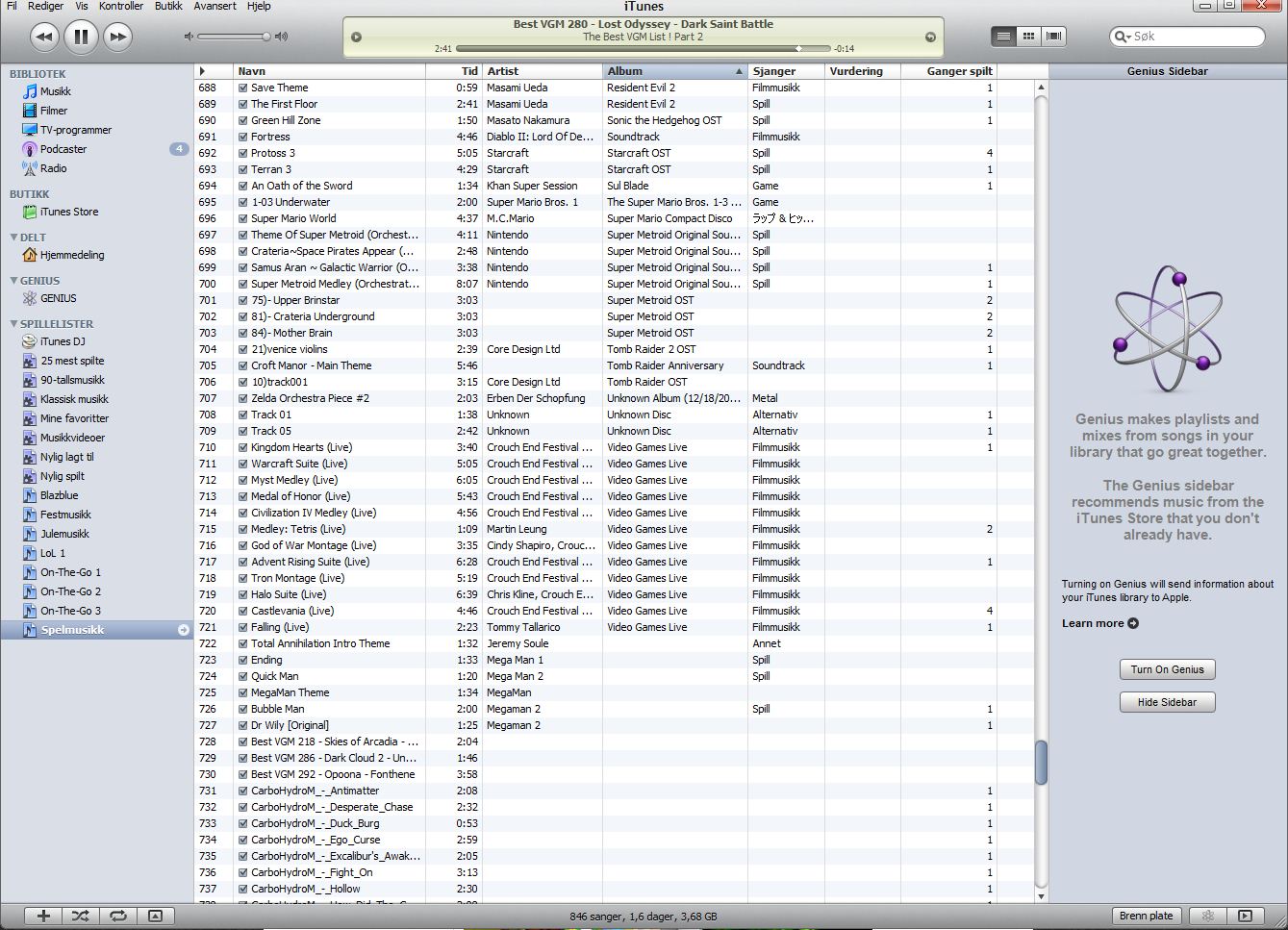Click Album column sort arrow
Viewport: 1288px width, 930px height.
[739, 71]
